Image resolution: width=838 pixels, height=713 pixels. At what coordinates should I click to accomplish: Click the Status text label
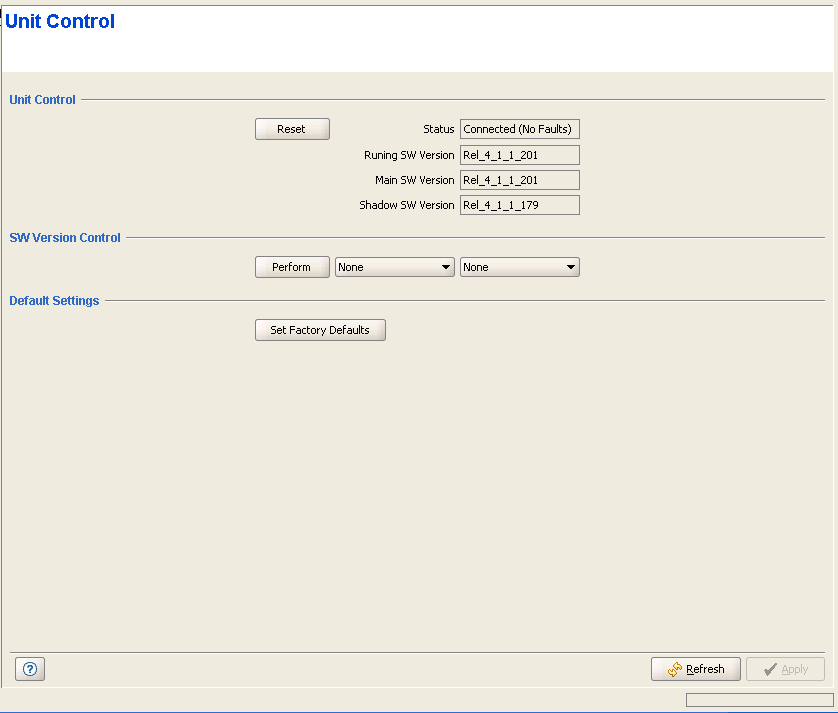tap(438, 129)
